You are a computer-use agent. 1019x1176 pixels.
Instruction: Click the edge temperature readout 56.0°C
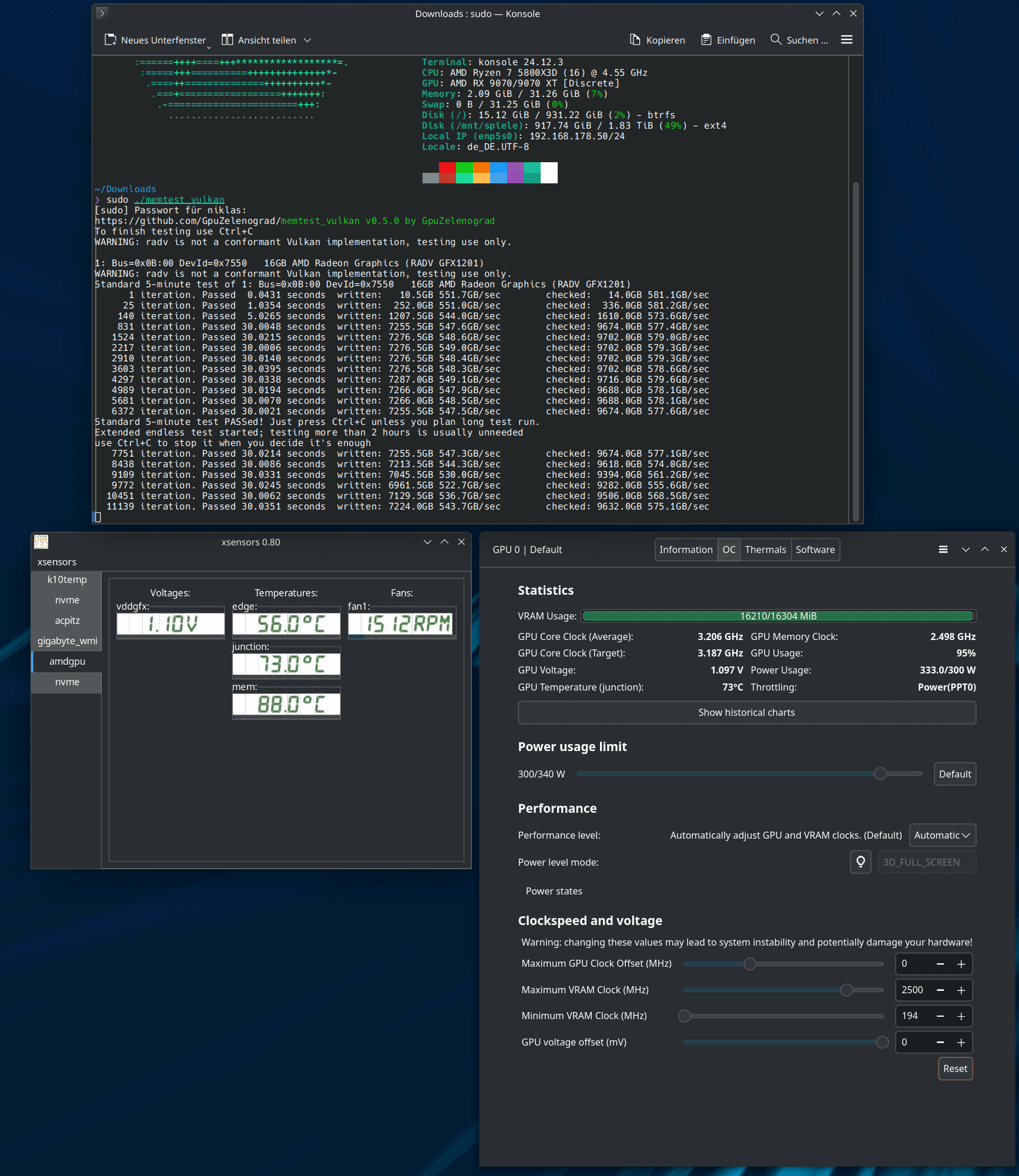pos(286,624)
